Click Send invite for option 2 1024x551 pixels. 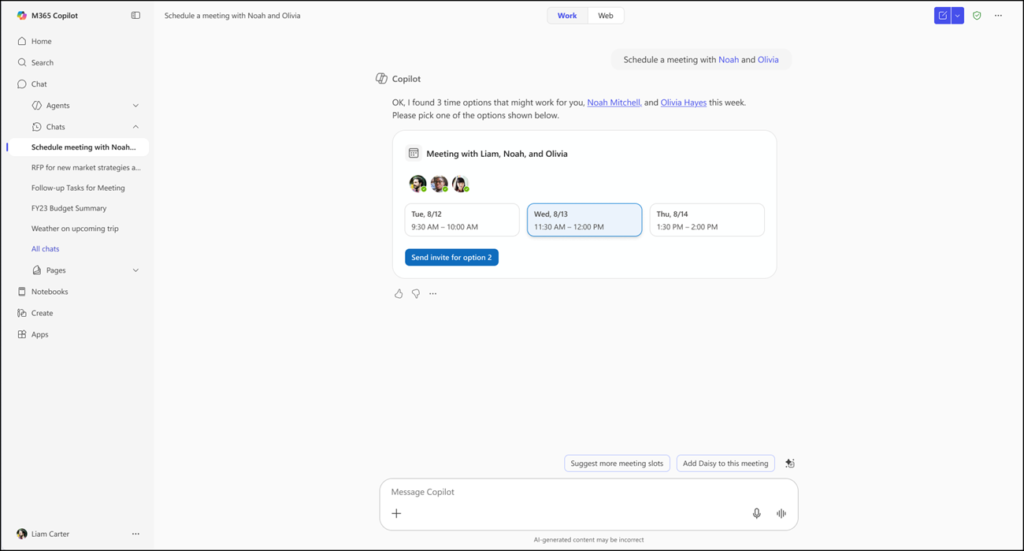click(451, 257)
